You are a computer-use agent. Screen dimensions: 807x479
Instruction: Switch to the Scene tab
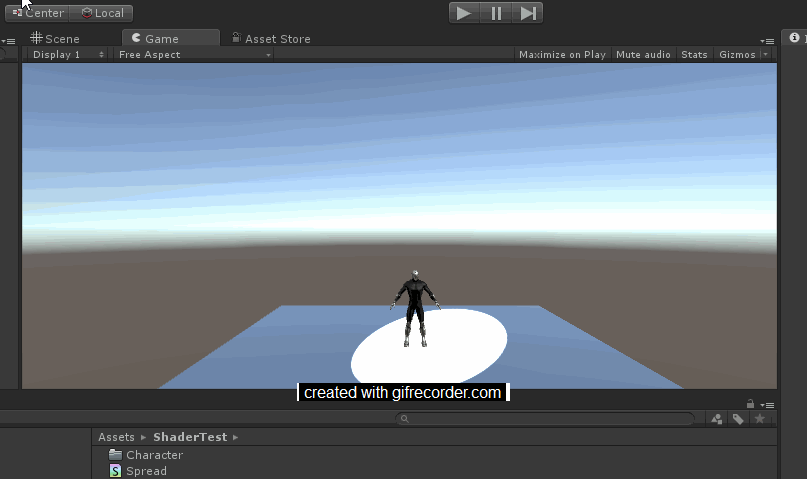55,39
